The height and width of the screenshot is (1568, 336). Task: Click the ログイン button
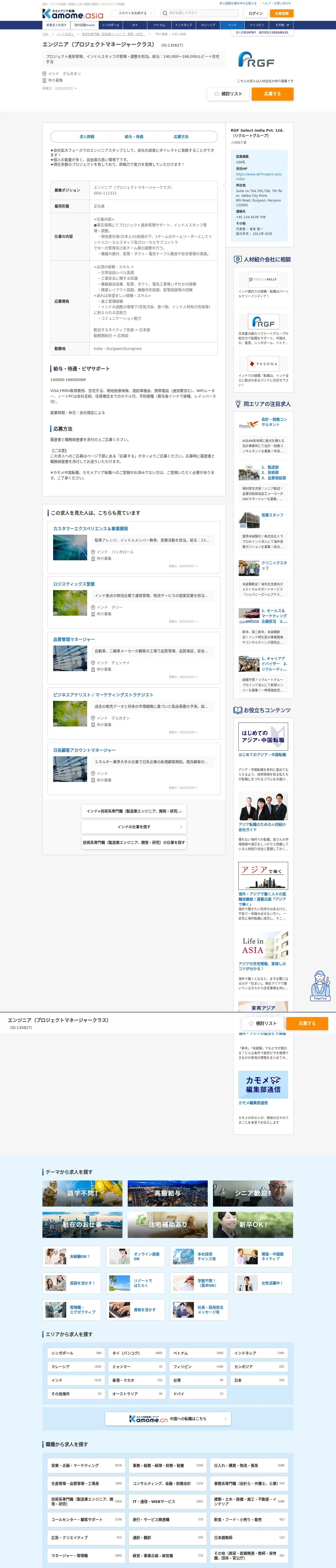coord(255,13)
